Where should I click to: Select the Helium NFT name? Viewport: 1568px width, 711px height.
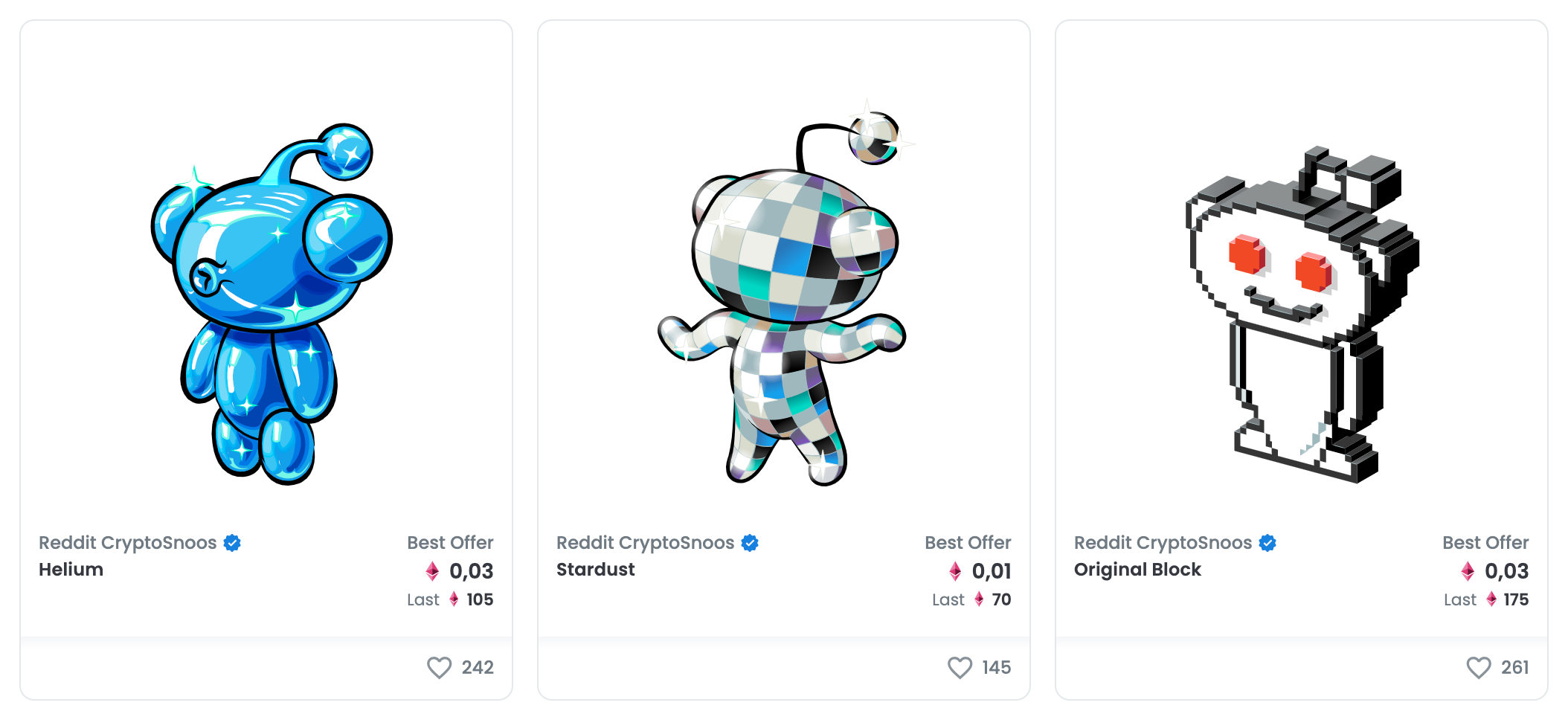(x=71, y=570)
